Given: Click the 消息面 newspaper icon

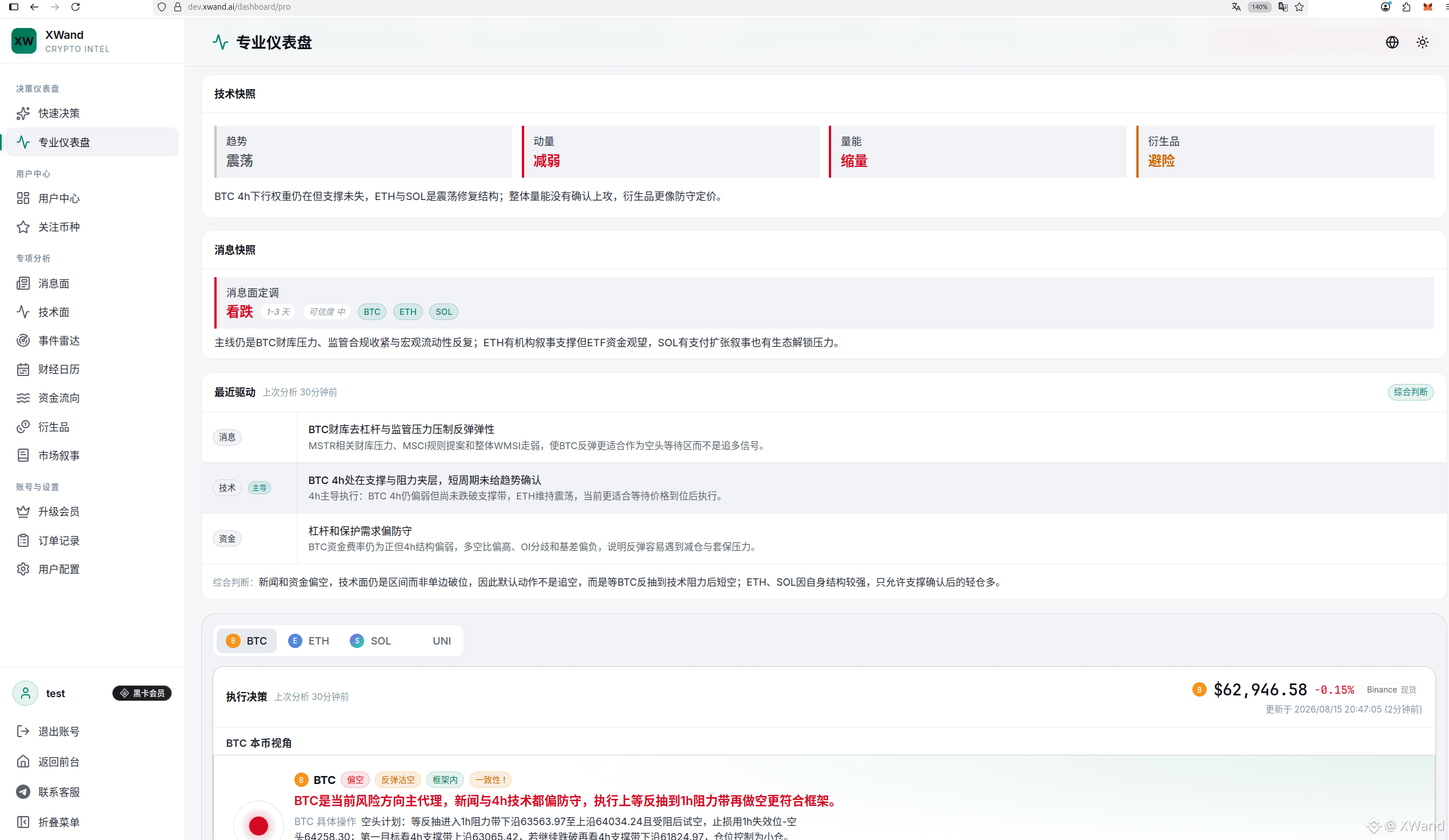Looking at the screenshot, I should pyautogui.click(x=23, y=283).
